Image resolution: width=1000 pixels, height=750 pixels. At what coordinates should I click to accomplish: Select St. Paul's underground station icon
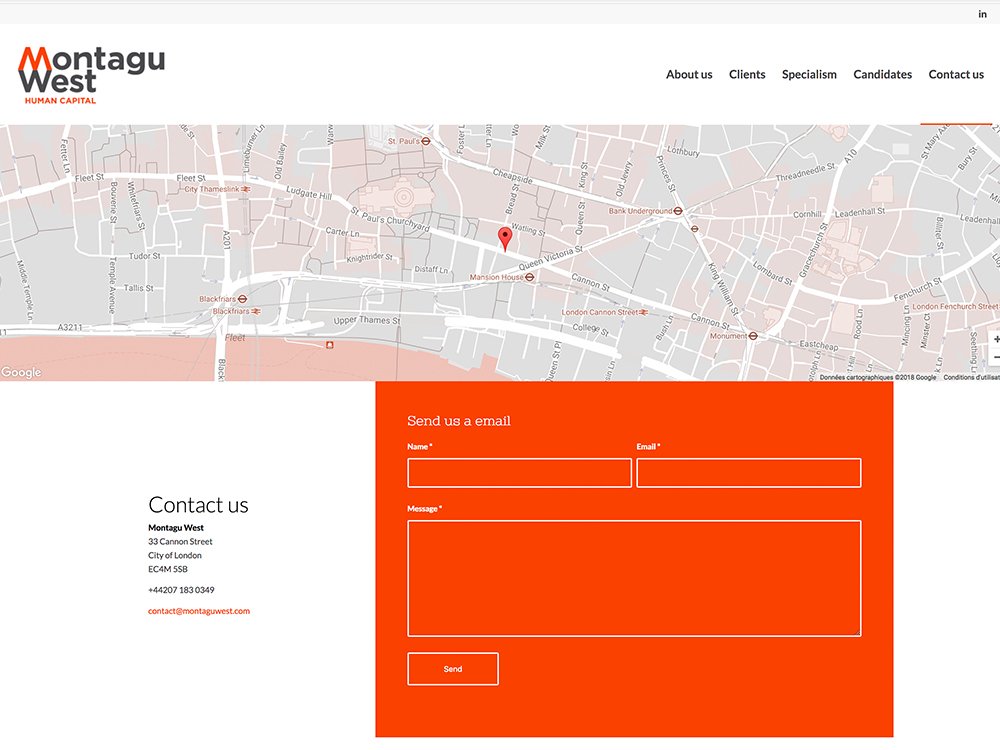point(425,141)
